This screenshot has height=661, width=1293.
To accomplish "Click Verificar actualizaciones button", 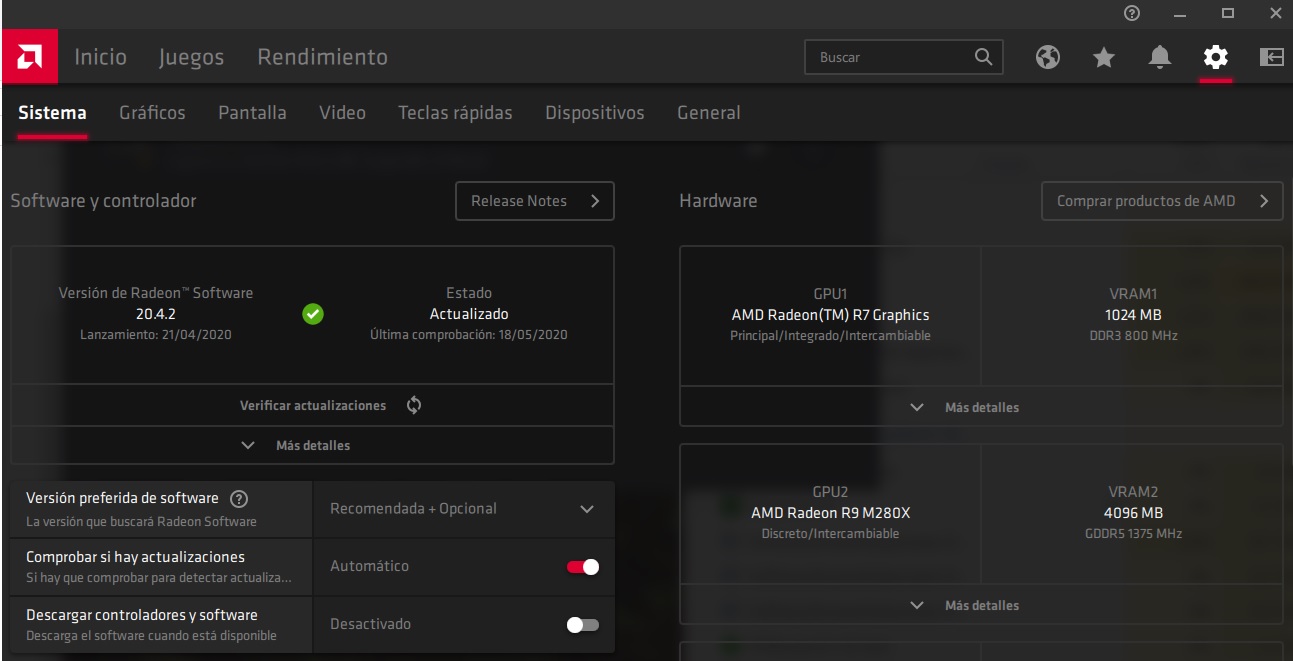I will click(x=312, y=405).
